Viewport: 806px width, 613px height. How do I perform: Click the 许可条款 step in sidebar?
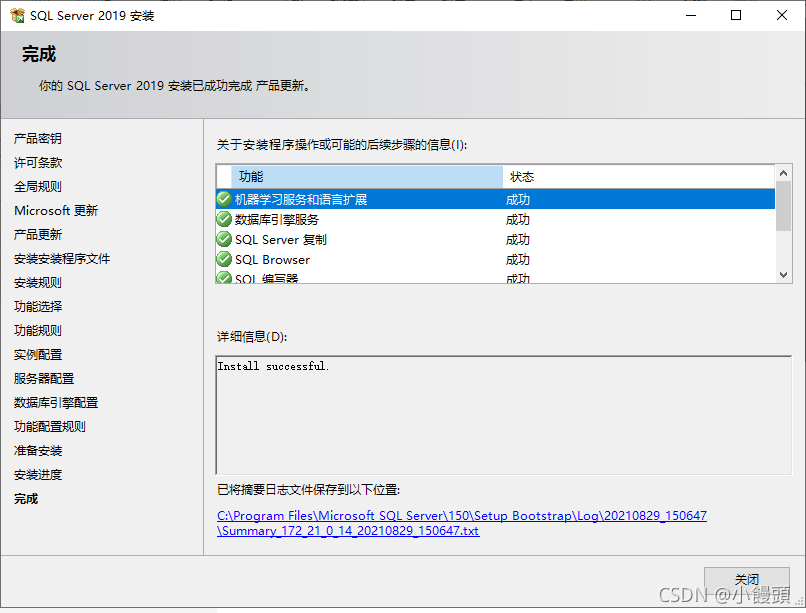(x=38, y=162)
